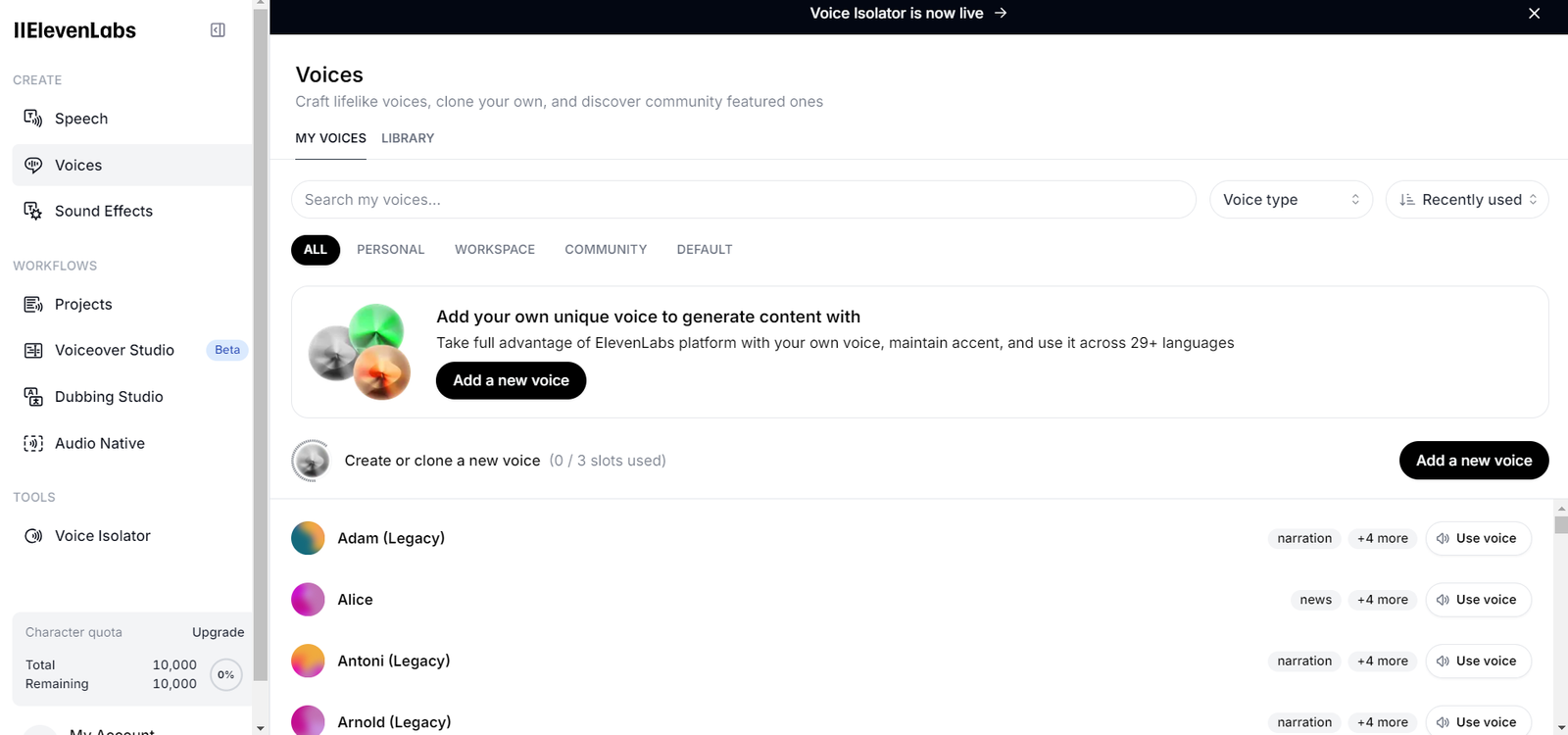
Task: Click the Sound Effects sidebar icon
Action: pyautogui.click(x=33, y=211)
